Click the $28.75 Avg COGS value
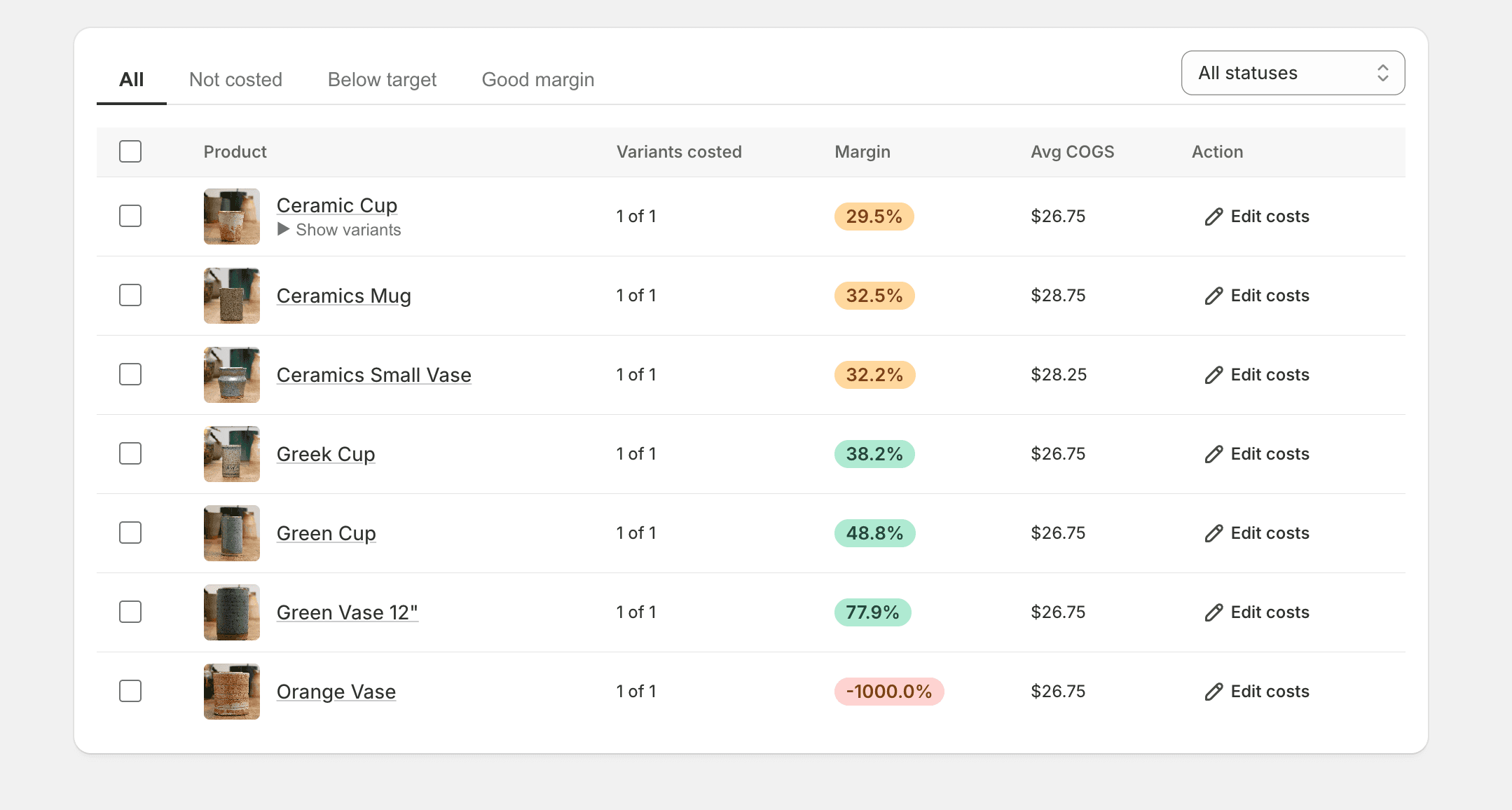The height and width of the screenshot is (810, 1512). [x=1058, y=296]
